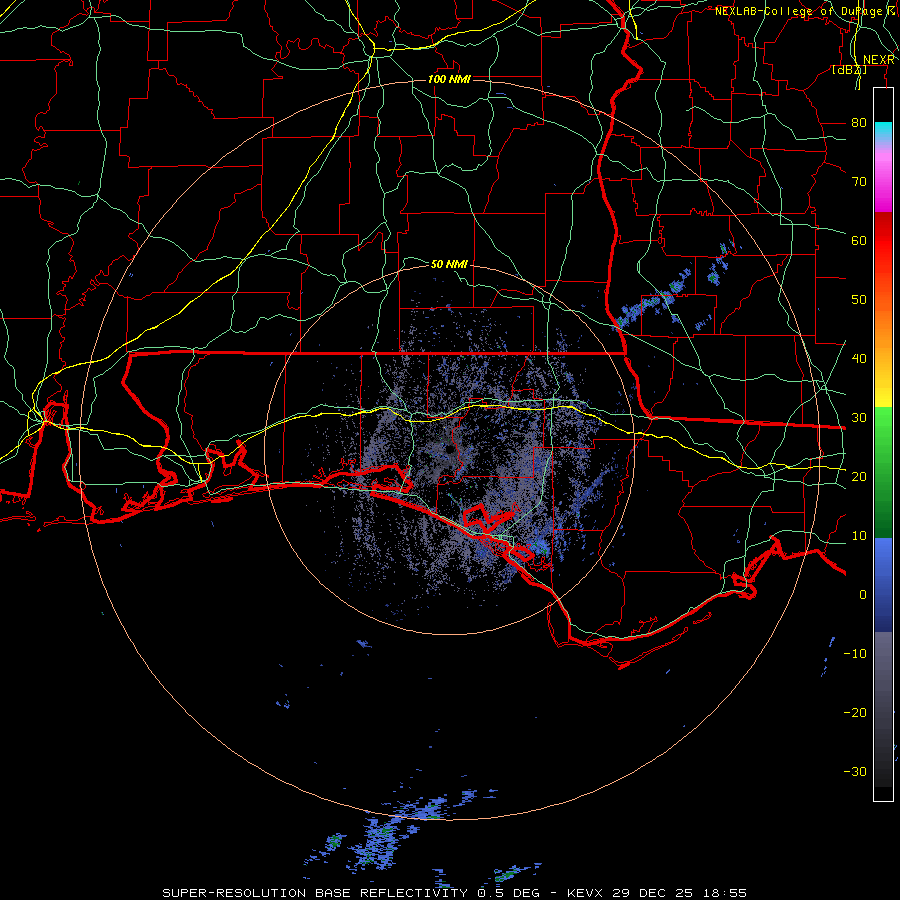The image size is (900, 900).
Task: Click the -20 value on the dBZ scale
Action: (855, 712)
